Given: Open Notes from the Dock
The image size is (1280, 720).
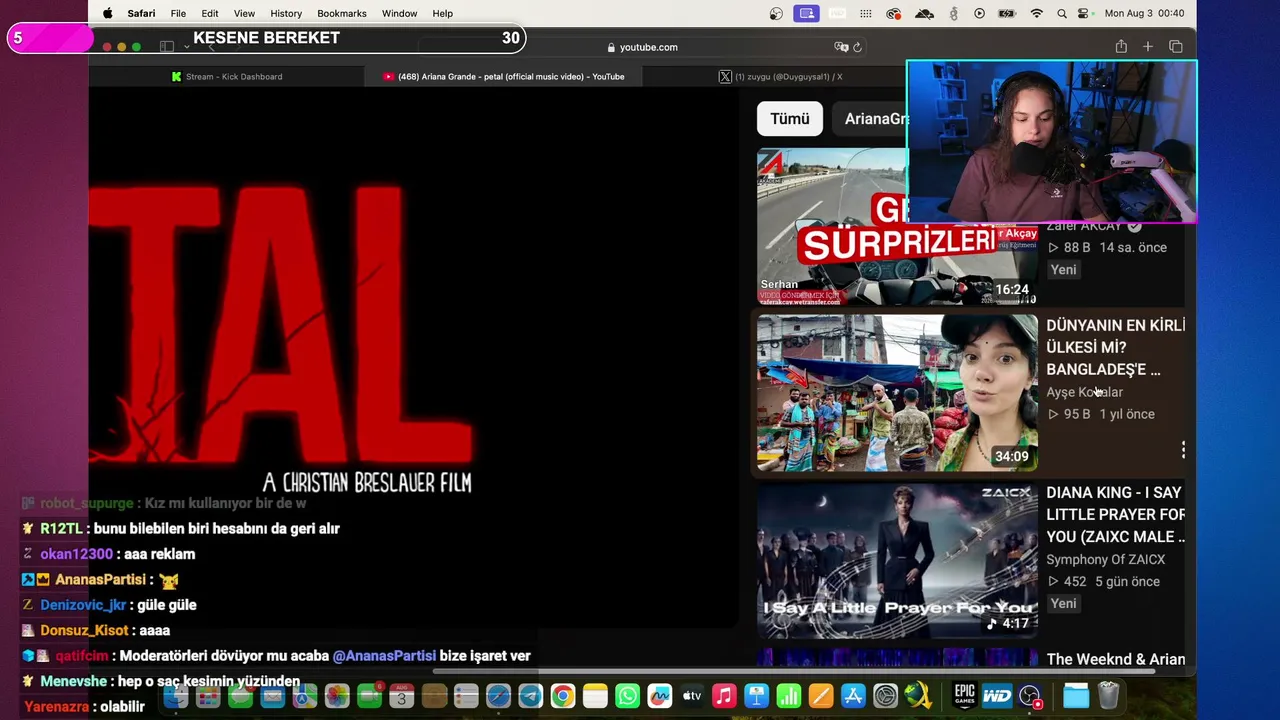Looking at the screenshot, I should pos(595,696).
